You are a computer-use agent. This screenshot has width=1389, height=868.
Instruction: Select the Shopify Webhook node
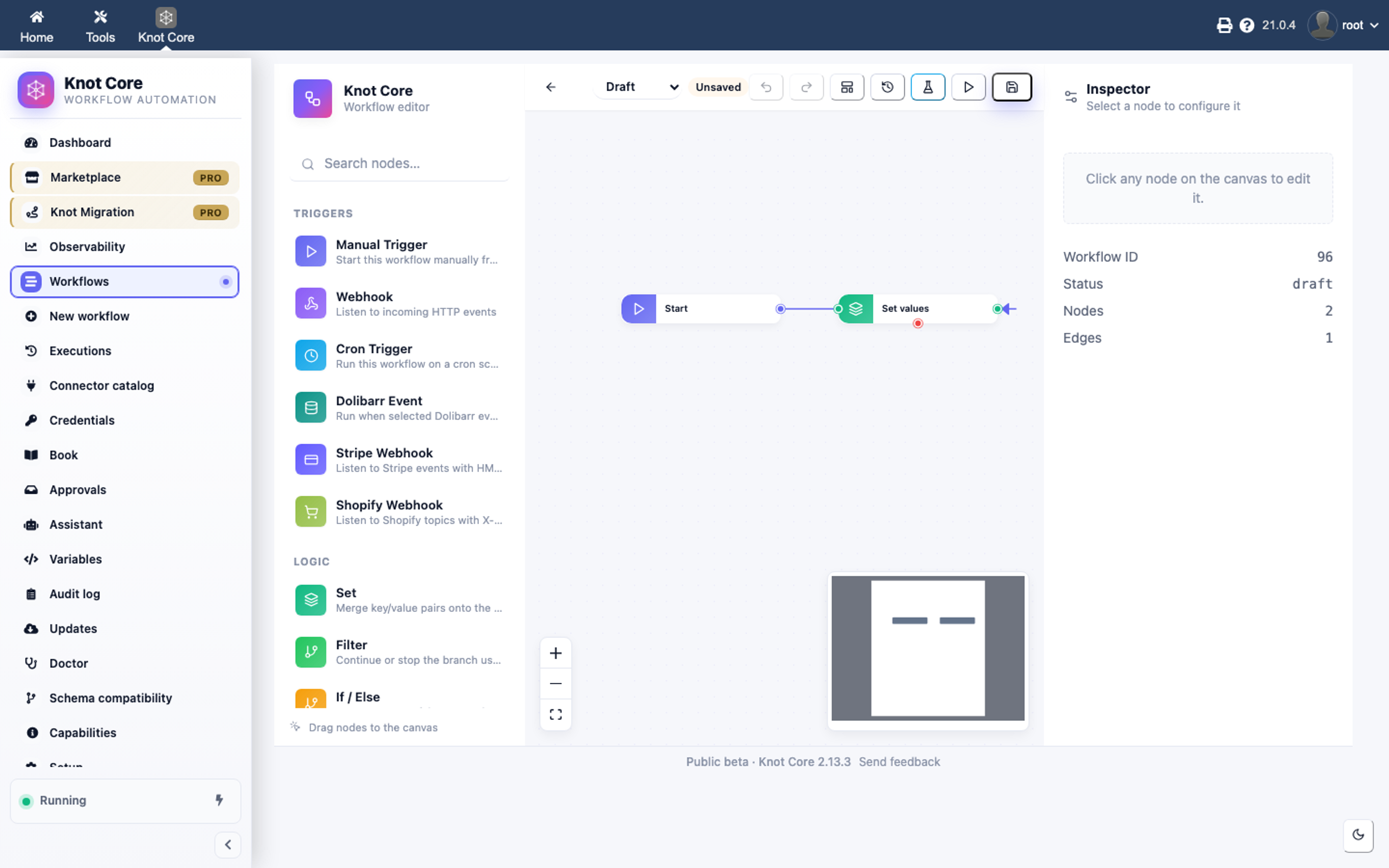[399, 512]
